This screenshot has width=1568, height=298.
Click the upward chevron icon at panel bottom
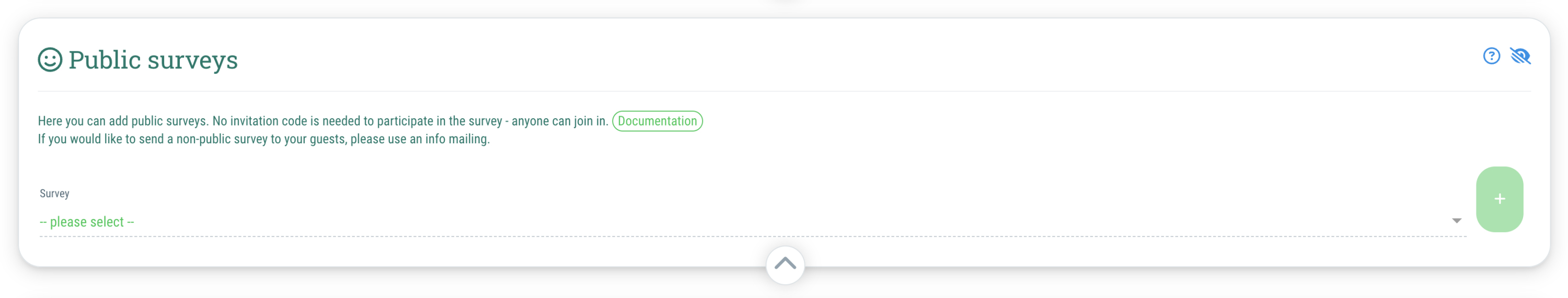(x=785, y=265)
